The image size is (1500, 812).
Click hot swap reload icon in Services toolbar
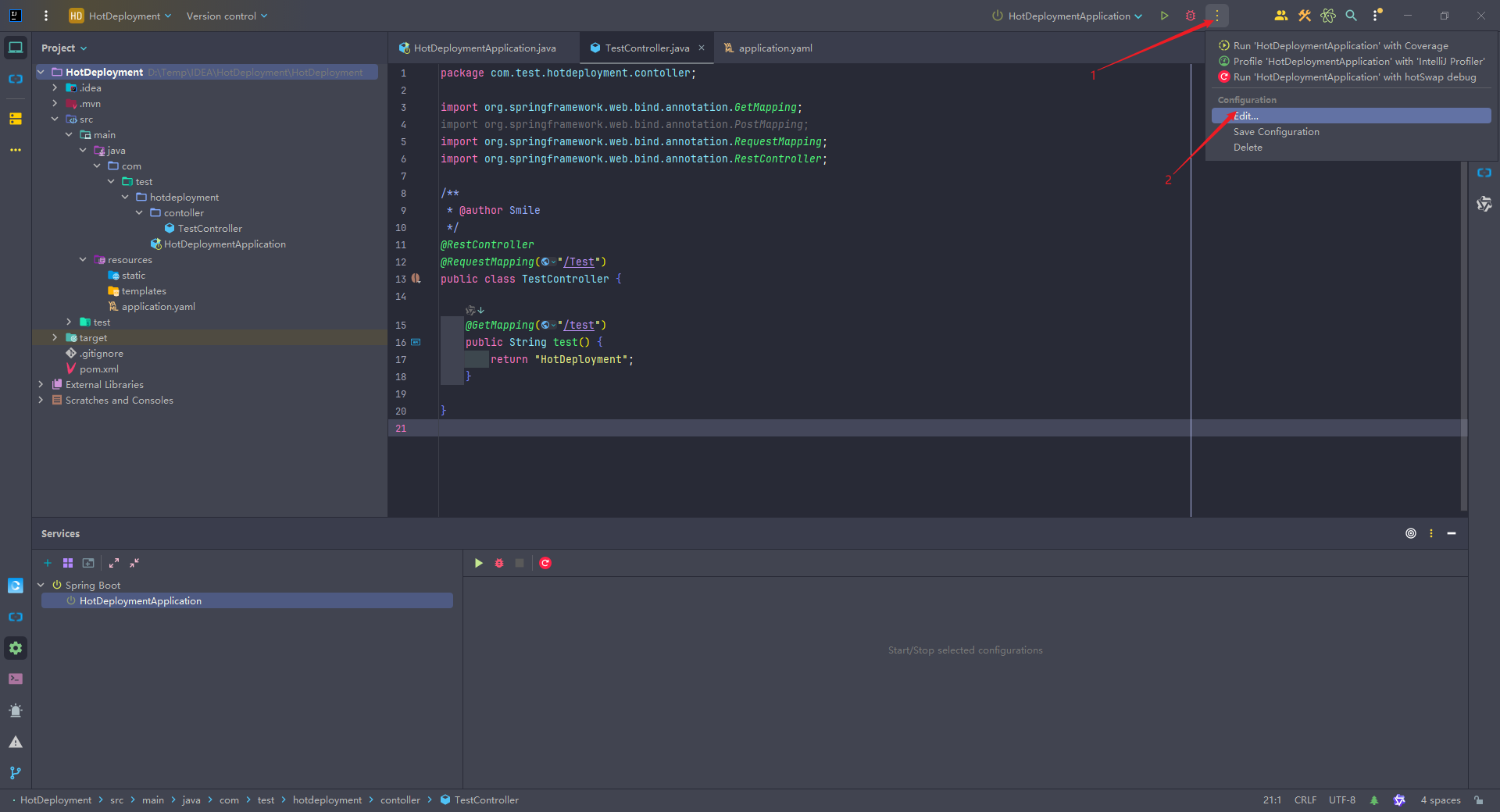(x=545, y=563)
